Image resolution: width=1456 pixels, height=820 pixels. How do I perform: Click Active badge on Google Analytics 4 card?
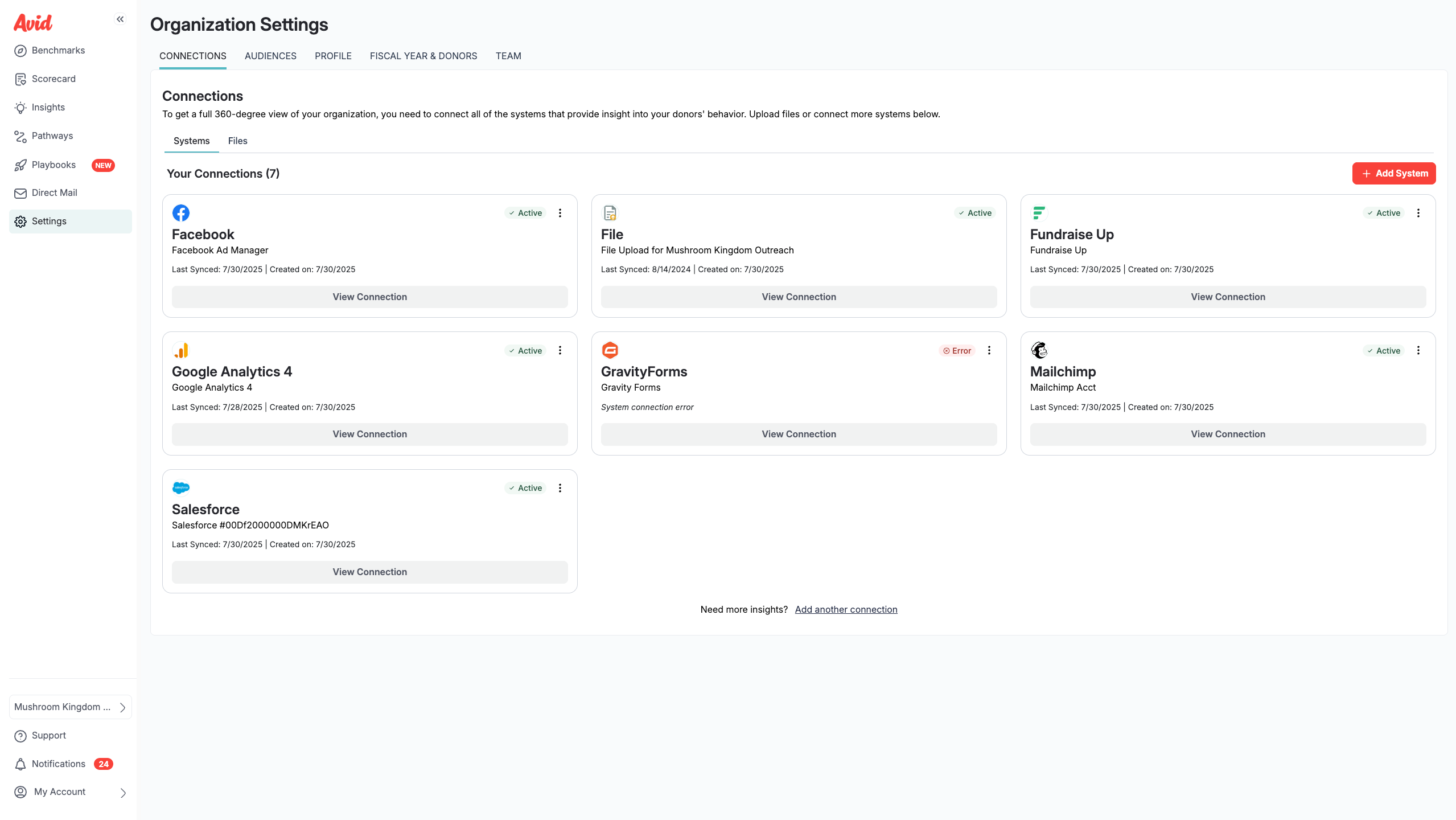tap(525, 351)
